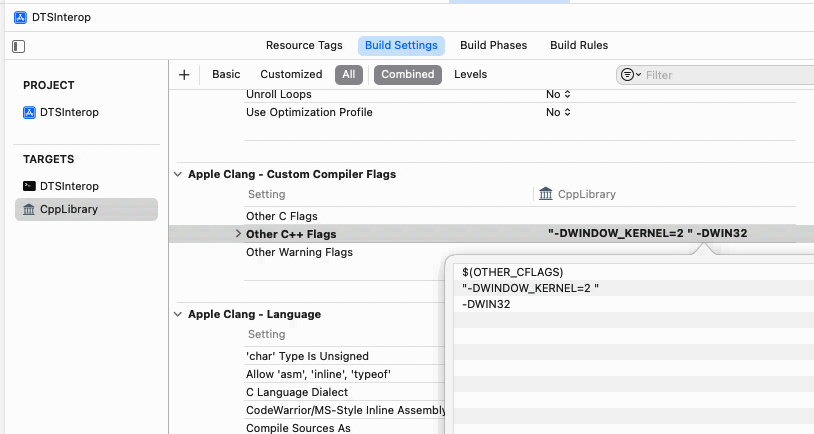
Task: Click the Setting column header under Custom Compiler Flags
Action: pos(266,194)
